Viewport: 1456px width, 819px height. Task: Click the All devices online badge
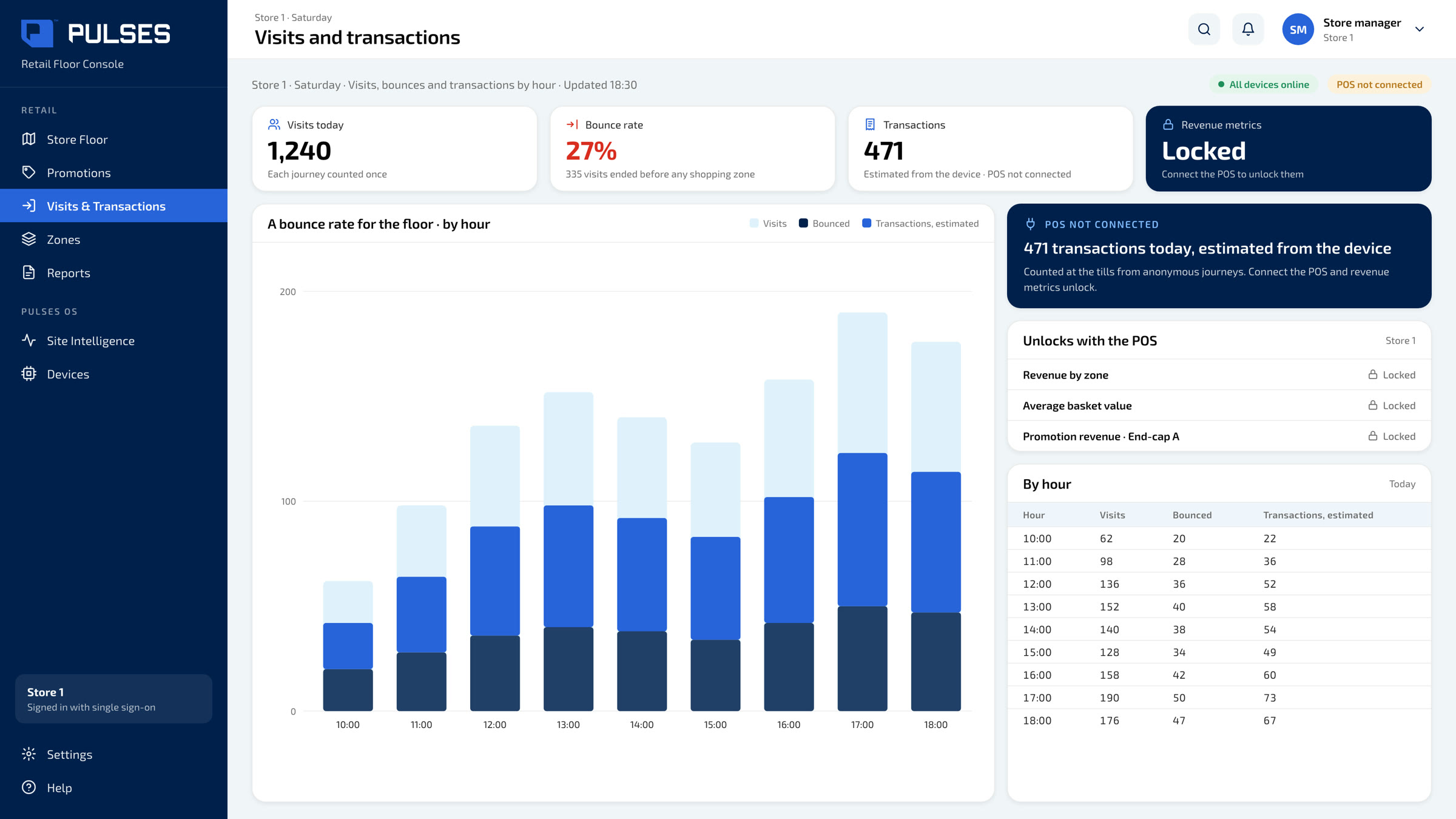click(1264, 84)
